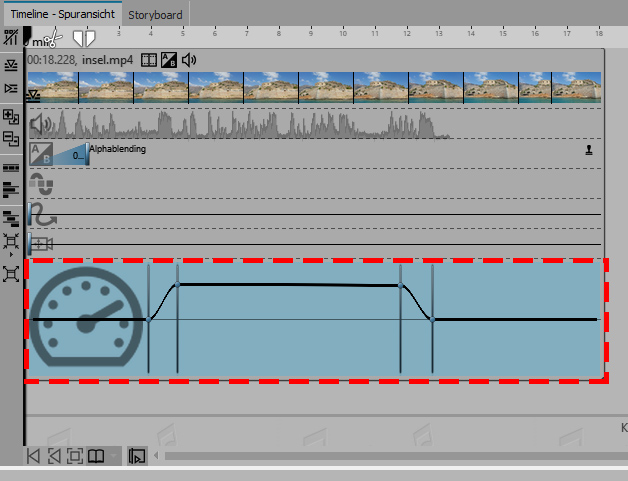
Task: Open the zoom icon with a small arrow
Action: pyautogui.click(x=11, y=244)
